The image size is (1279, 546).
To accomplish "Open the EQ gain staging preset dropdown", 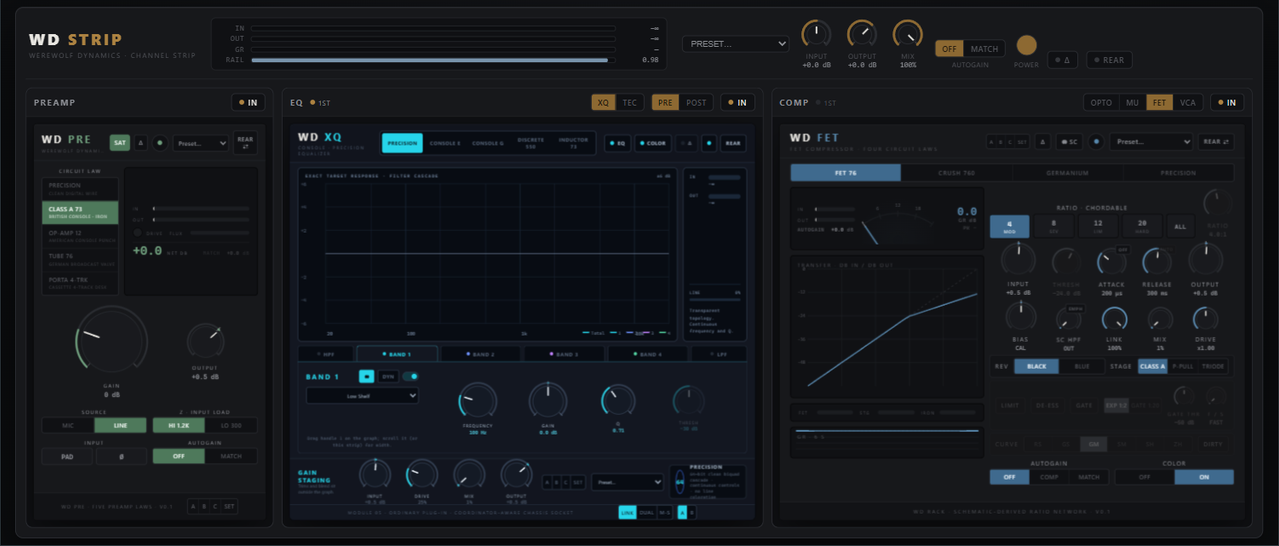I will [x=627, y=482].
